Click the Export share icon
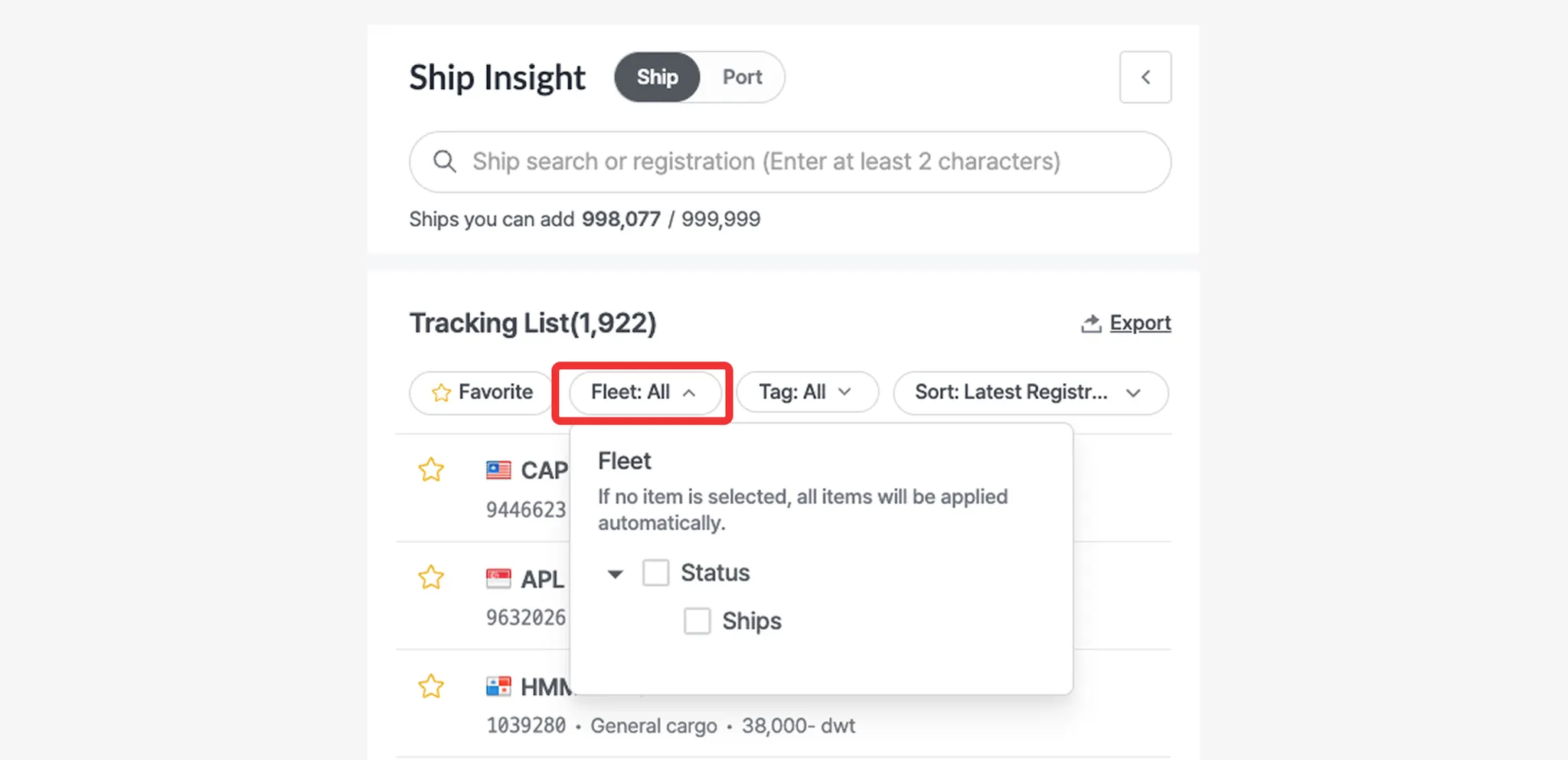 pyautogui.click(x=1090, y=323)
